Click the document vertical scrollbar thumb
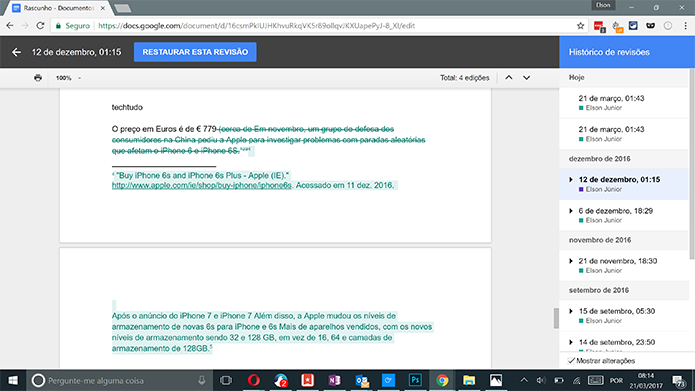The image size is (695, 391). coord(556,318)
